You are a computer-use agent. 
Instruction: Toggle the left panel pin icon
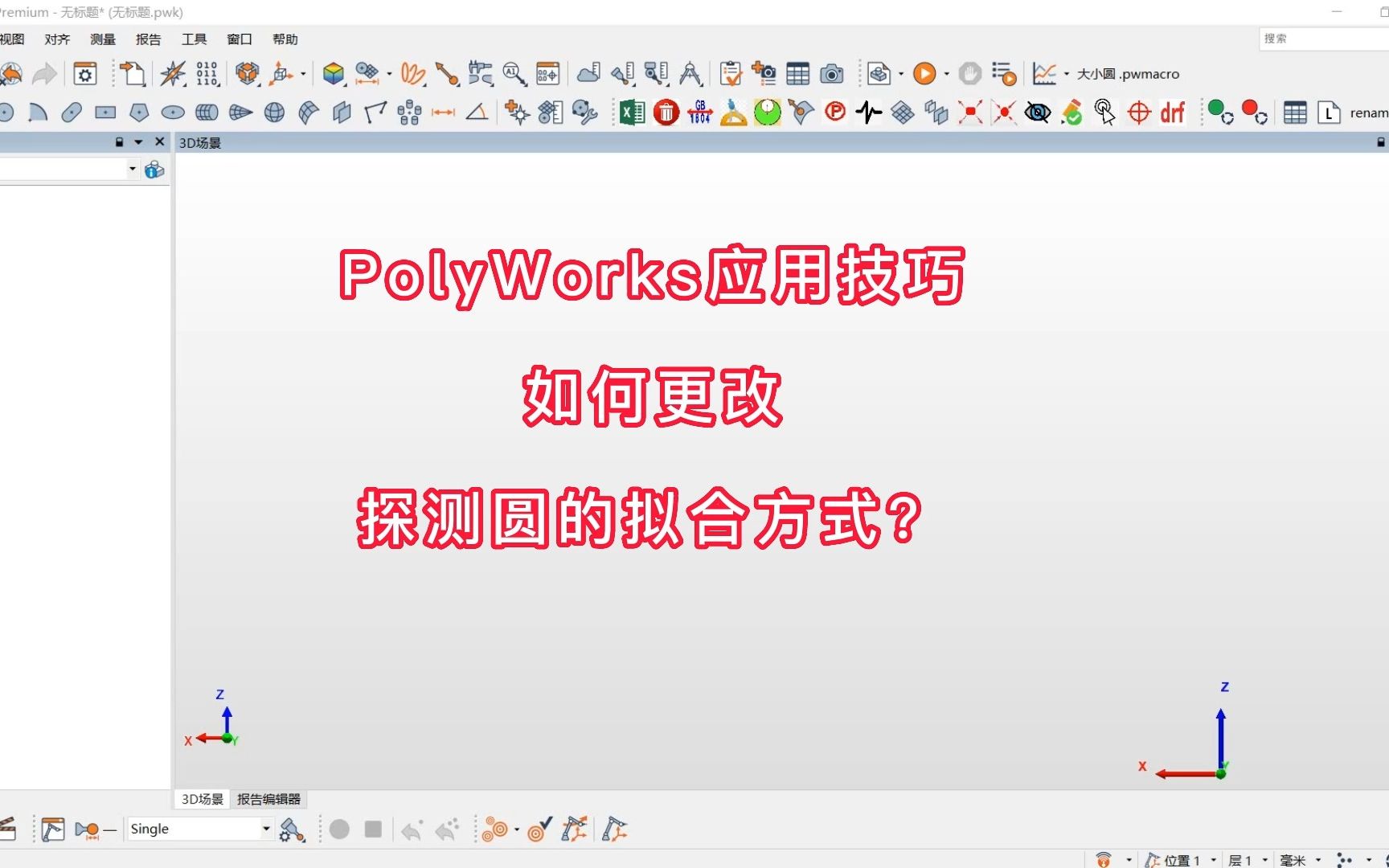coord(119,142)
